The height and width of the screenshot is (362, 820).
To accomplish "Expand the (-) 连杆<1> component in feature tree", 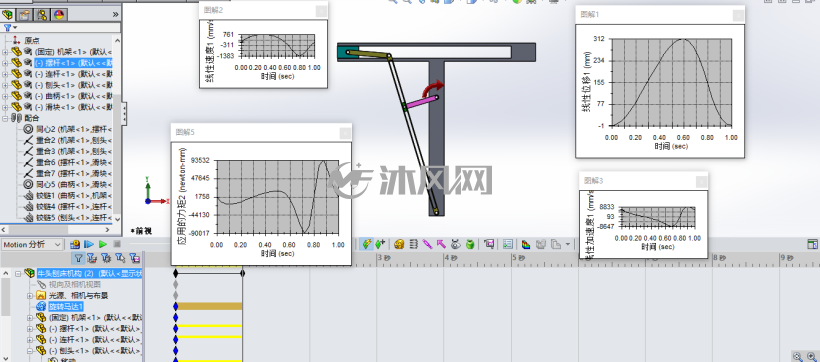I will click(x=5, y=74).
